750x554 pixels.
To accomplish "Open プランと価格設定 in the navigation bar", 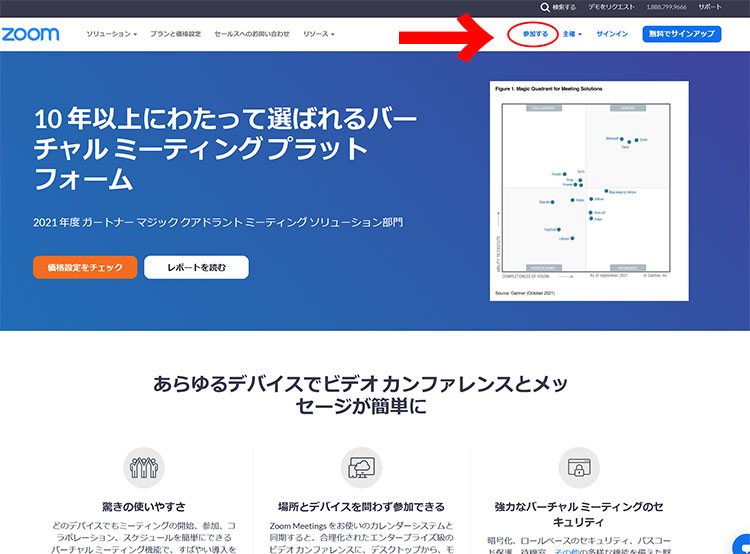I will coord(175,34).
